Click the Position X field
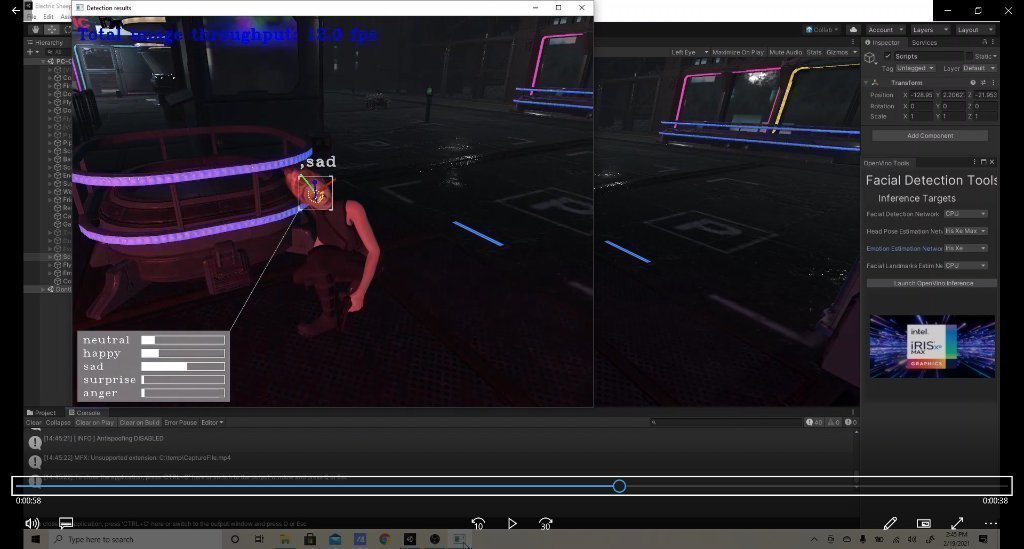Screen dimensions: 1024x549 point(921,95)
